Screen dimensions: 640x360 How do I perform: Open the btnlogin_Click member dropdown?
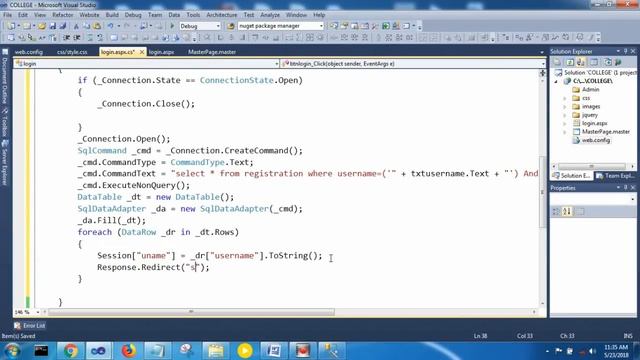[543, 64]
